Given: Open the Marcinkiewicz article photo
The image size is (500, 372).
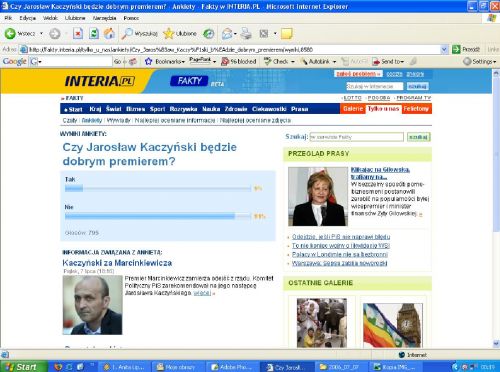Looking at the screenshot, I should tap(92, 305).
